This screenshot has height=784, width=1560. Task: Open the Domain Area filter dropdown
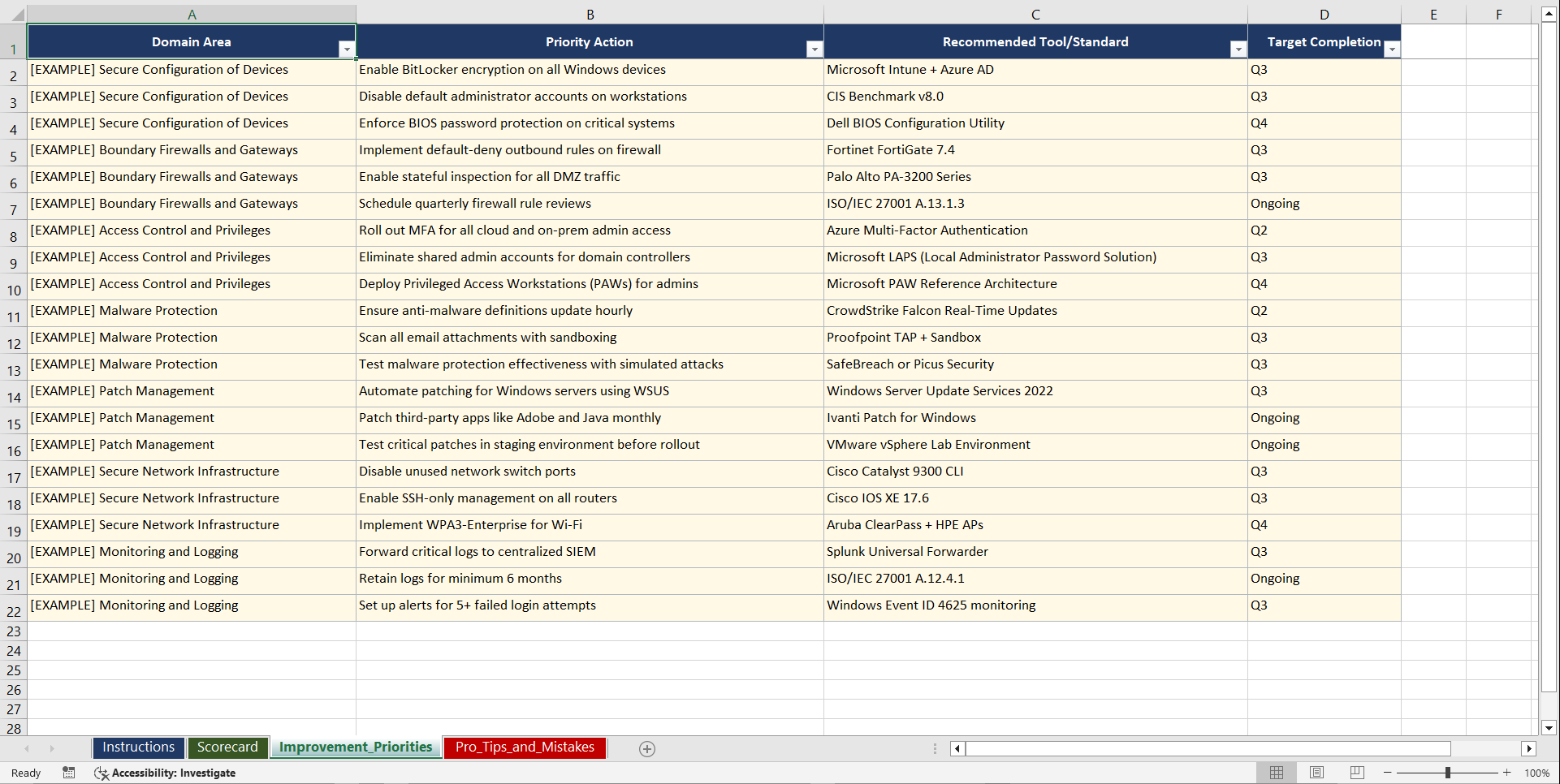click(348, 49)
